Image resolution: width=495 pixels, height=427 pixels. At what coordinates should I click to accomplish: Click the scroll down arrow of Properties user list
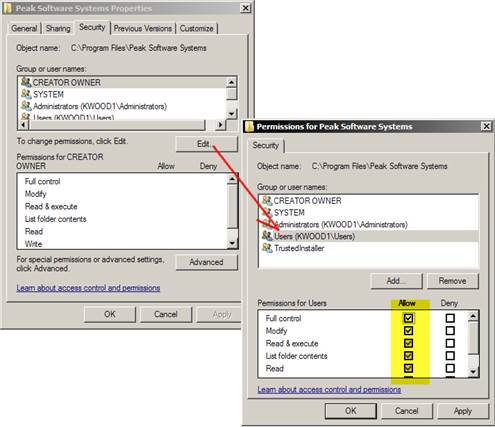[232, 113]
